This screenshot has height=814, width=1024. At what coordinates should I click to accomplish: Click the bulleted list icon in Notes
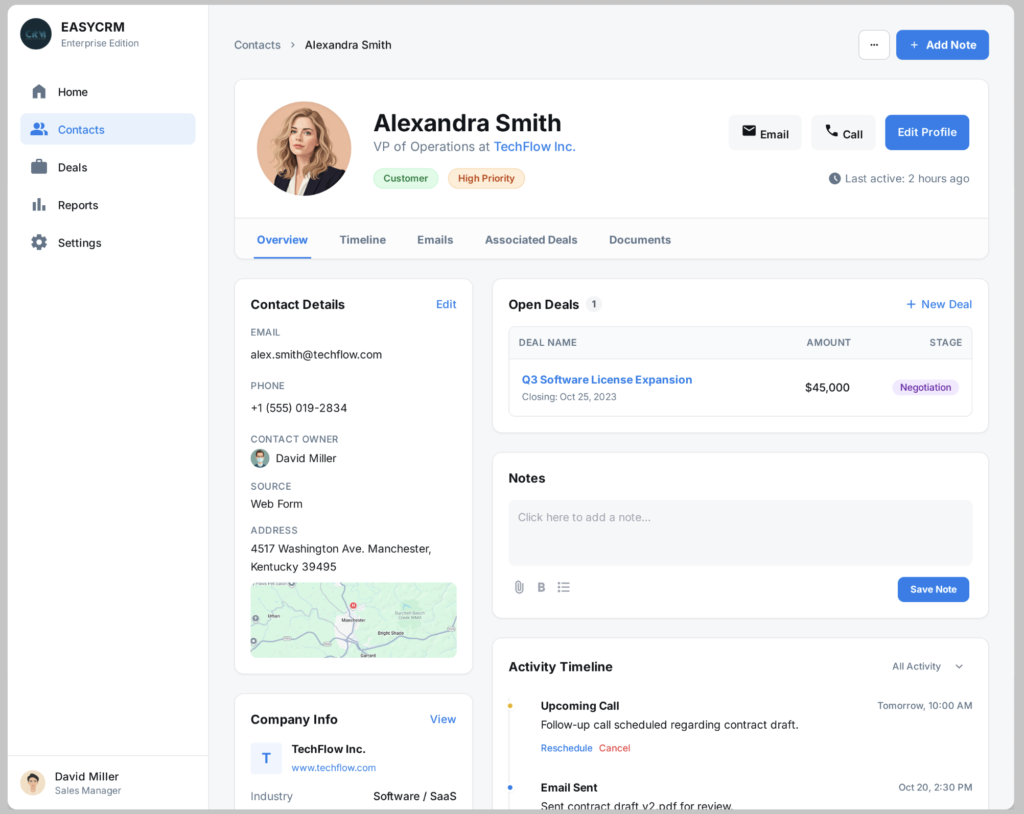tap(564, 587)
